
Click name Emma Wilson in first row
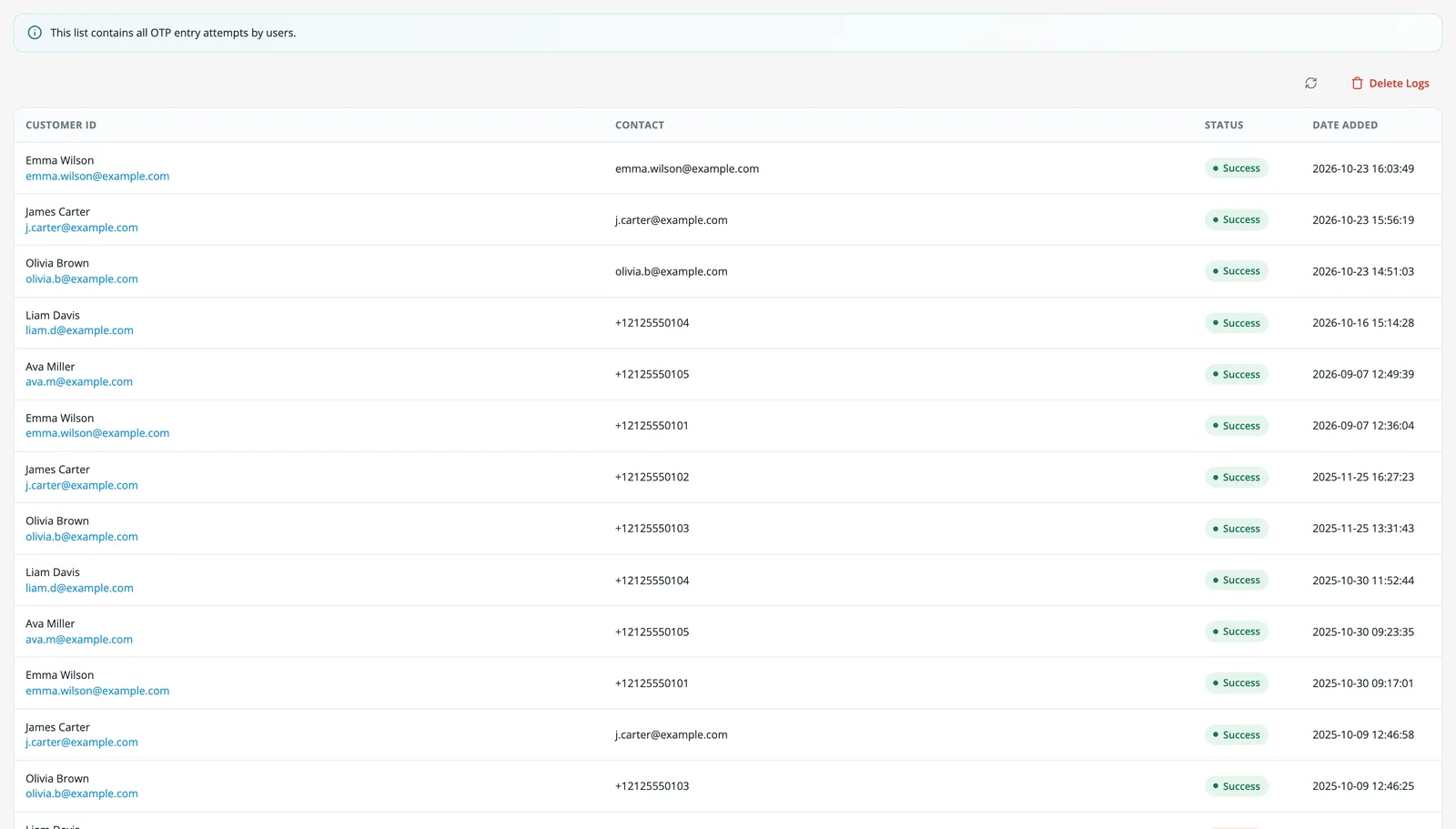60,160
